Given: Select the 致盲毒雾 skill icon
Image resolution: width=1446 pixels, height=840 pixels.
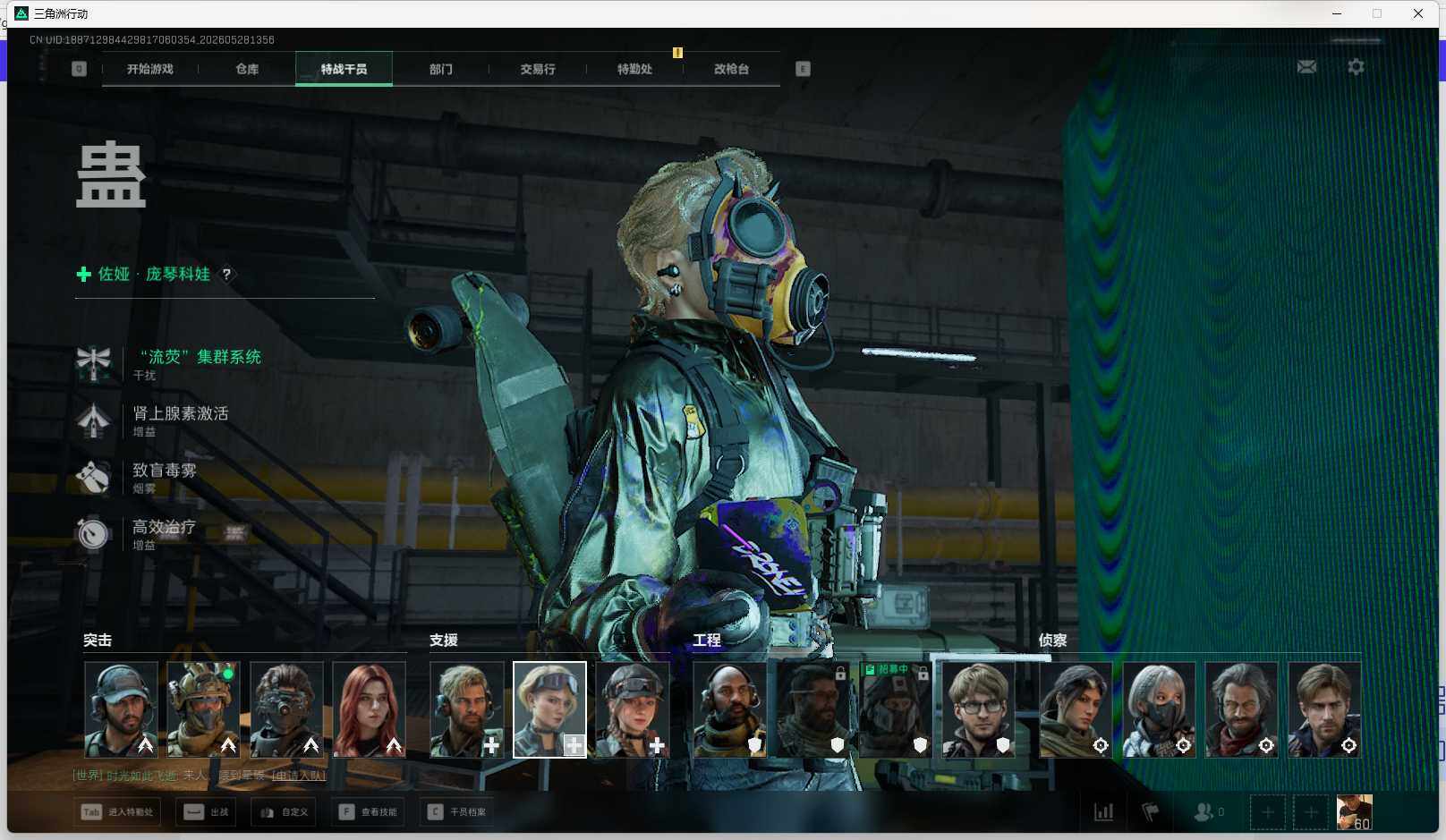Looking at the screenshot, I should 93,477.
